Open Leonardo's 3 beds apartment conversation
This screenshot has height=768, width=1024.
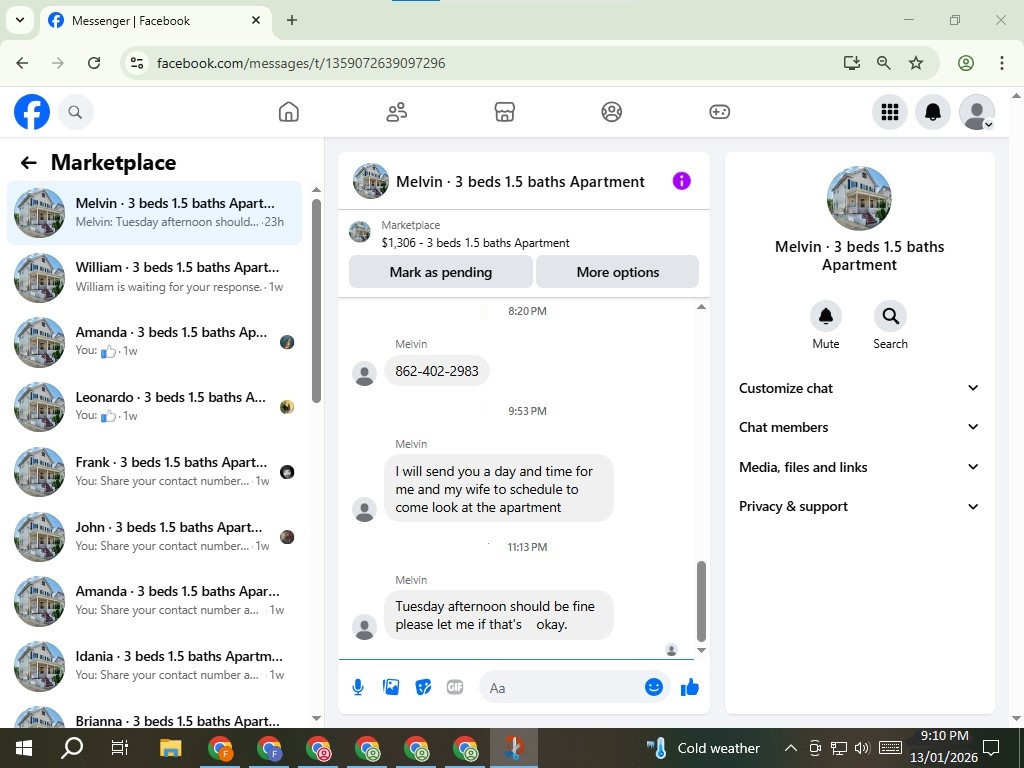pos(155,406)
